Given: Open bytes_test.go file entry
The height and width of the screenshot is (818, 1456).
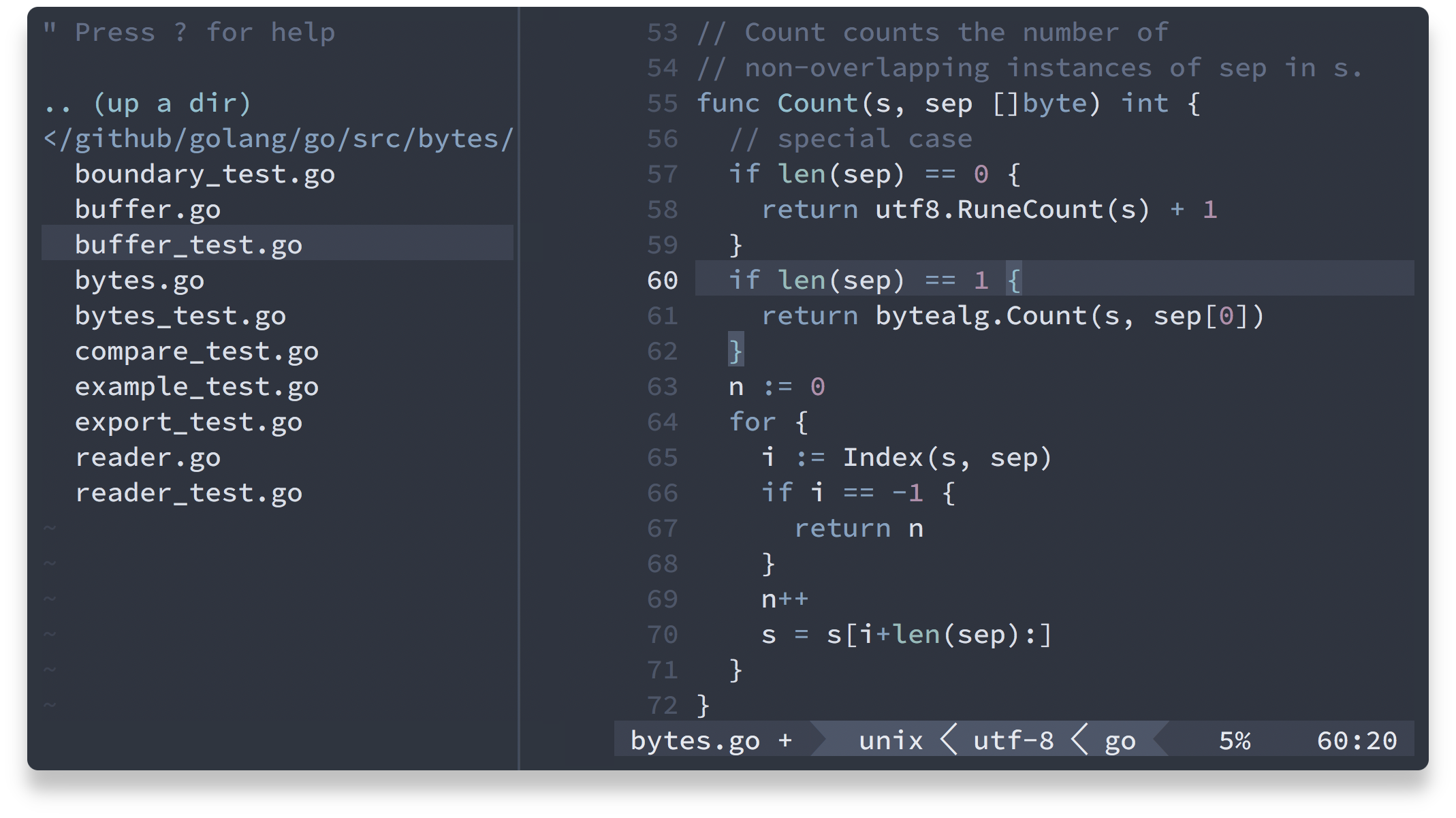Looking at the screenshot, I should click(x=180, y=316).
